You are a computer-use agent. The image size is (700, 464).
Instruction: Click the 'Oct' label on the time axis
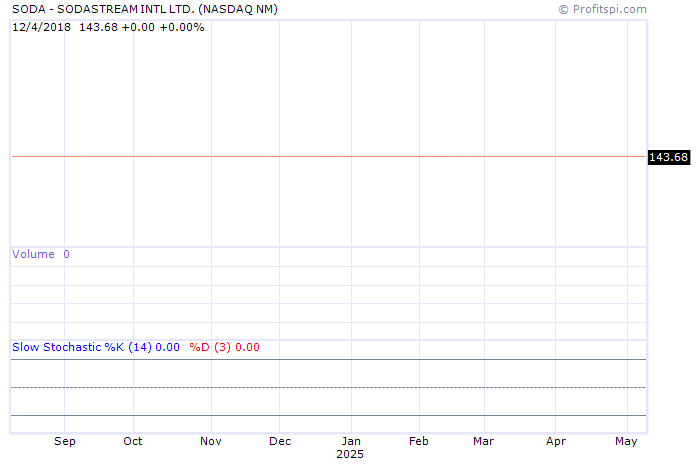[x=133, y=441]
